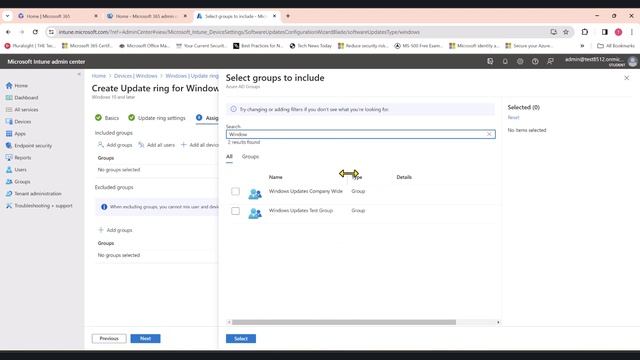Show more bookmarks chevron

tap(582, 46)
